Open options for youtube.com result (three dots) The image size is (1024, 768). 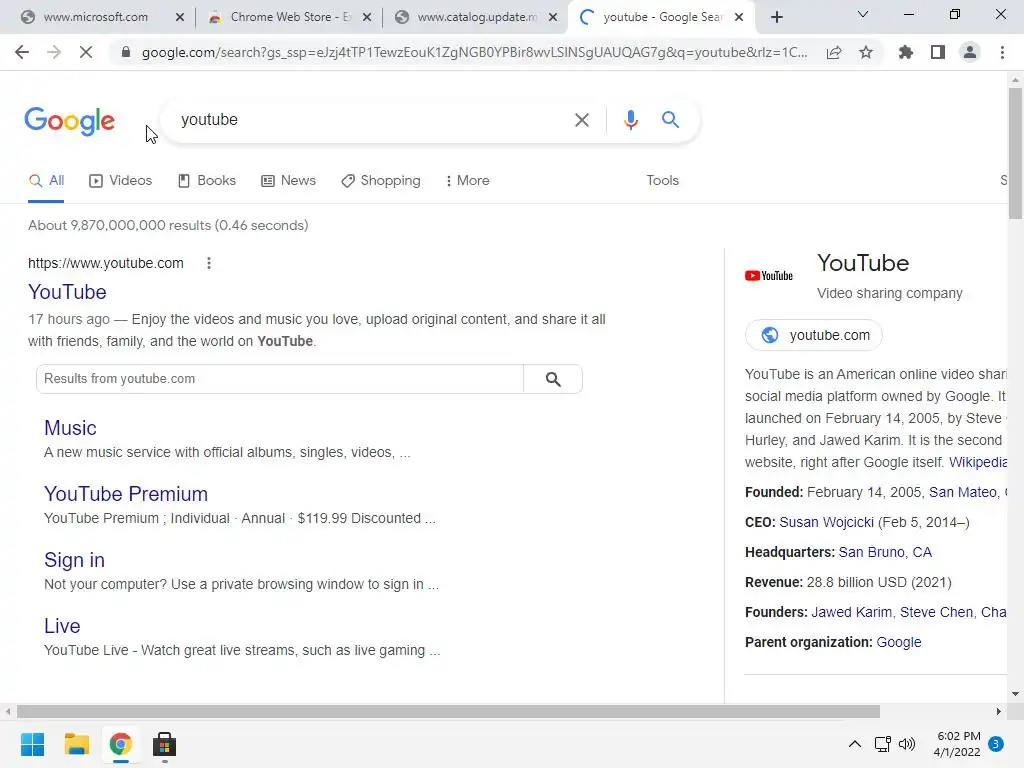pos(208,263)
